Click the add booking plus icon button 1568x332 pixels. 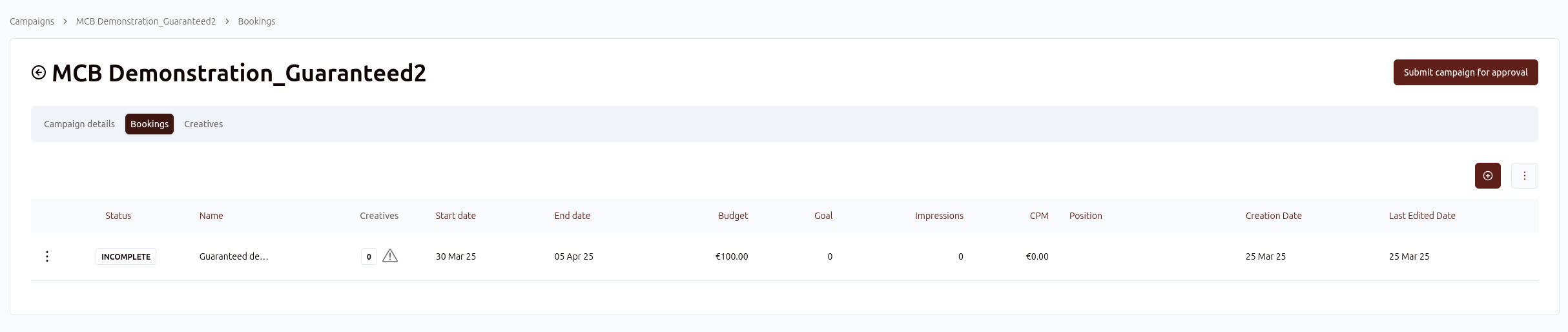[x=1487, y=176]
